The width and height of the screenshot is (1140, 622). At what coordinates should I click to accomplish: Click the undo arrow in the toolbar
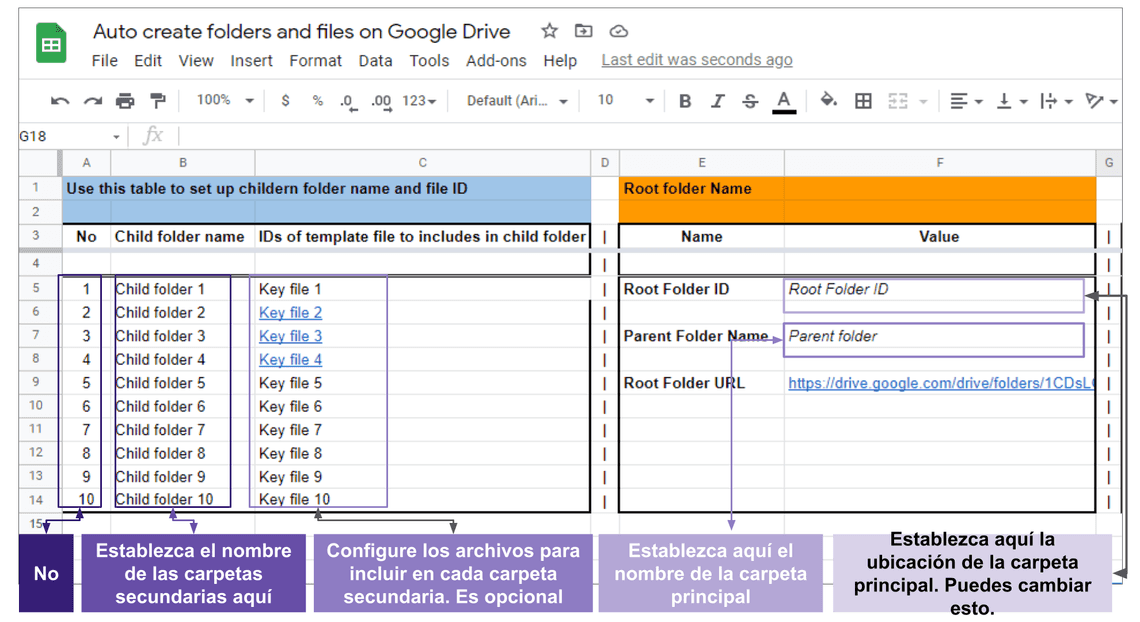60,101
